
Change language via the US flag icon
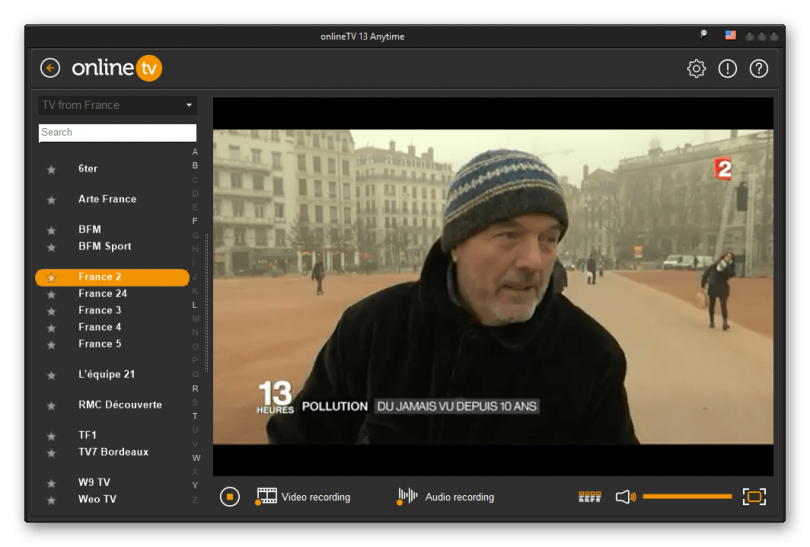tap(730, 35)
